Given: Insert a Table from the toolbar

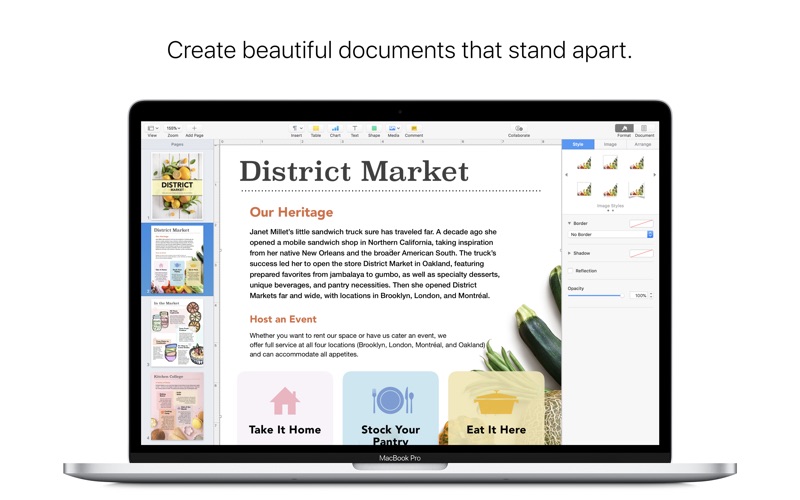Looking at the screenshot, I should click(316, 129).
